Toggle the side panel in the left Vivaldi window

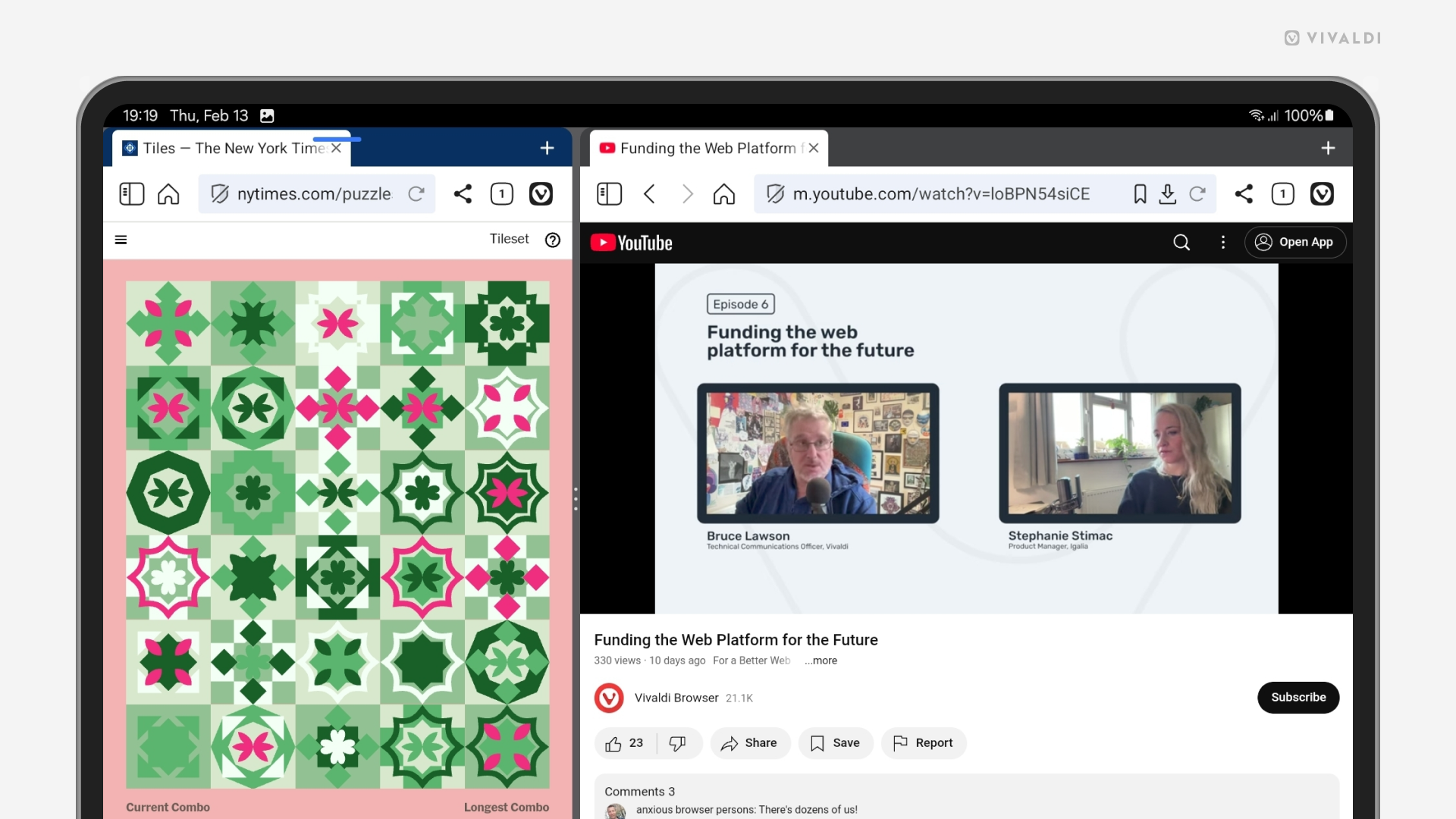(x=132, y=194)
